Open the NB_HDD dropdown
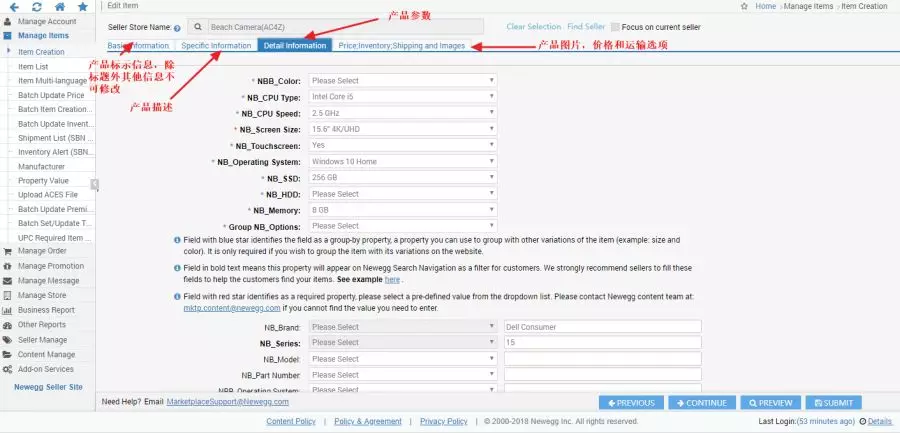 coord(402,194)
